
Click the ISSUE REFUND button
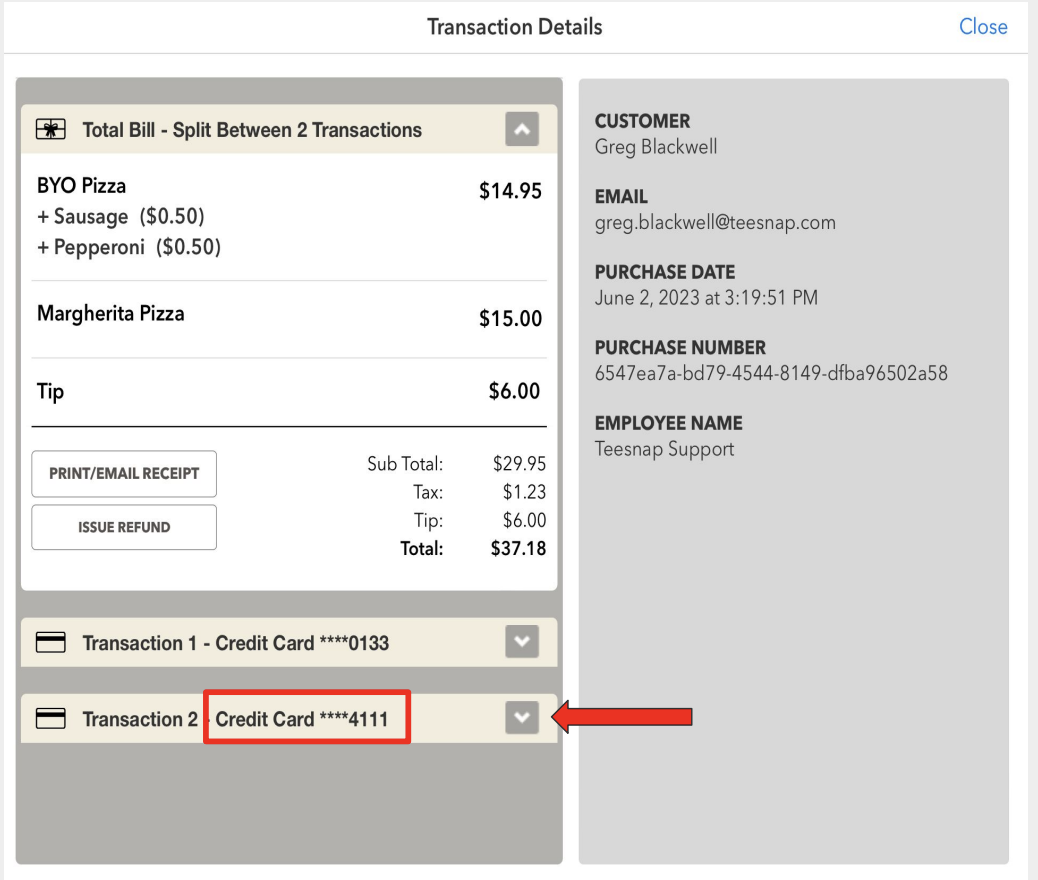point(124,527)
